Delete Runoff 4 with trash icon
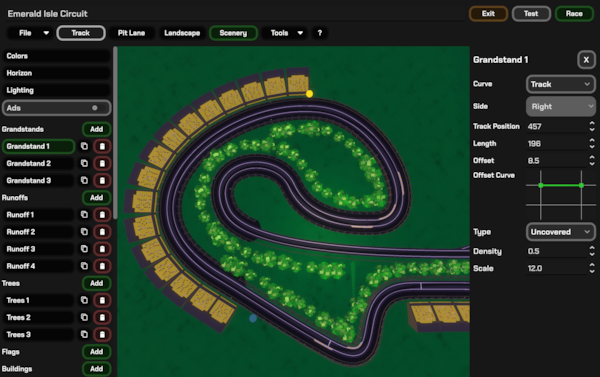Image resolution: width=600 pixels, height=377 pixels. coord(102,266)
